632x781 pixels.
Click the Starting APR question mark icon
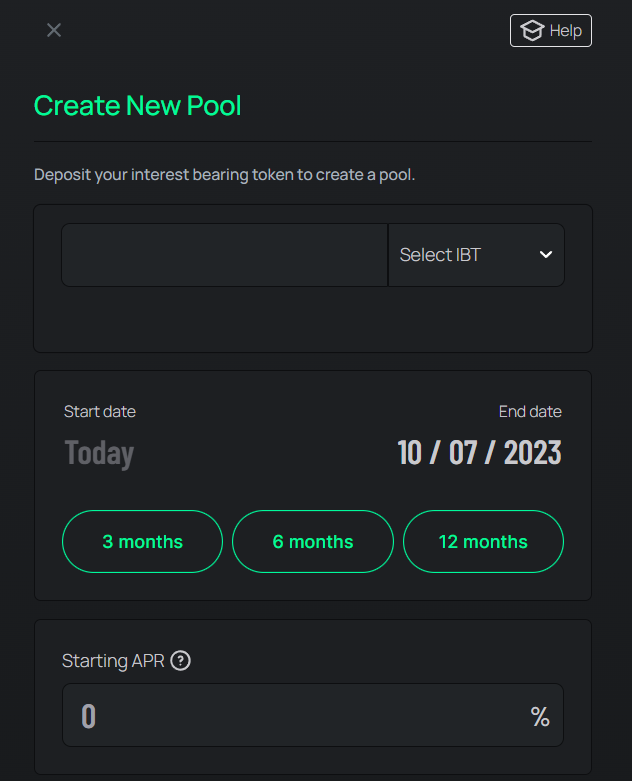point(180,660)
